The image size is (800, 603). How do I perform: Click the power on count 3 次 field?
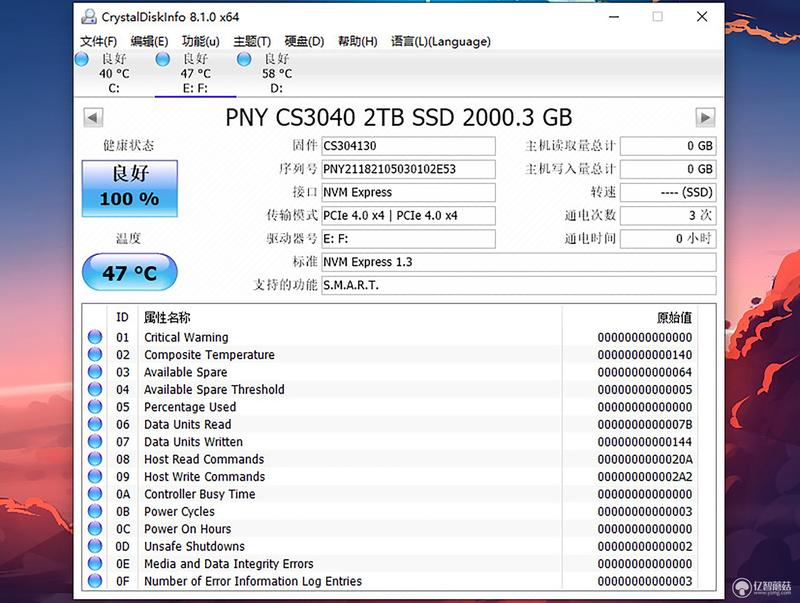tap(668, 216)
